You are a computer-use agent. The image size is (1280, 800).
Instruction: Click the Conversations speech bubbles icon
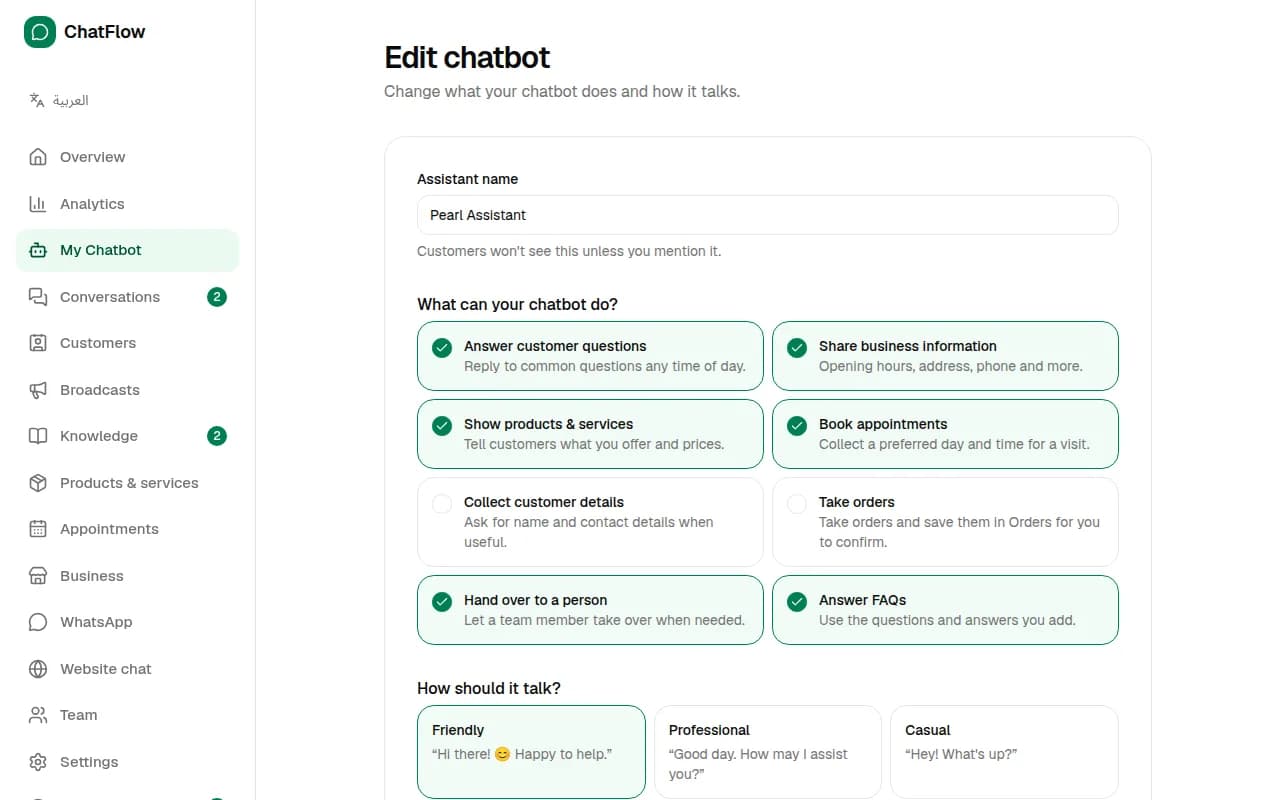pyautogui.click(x=38, y=297)
